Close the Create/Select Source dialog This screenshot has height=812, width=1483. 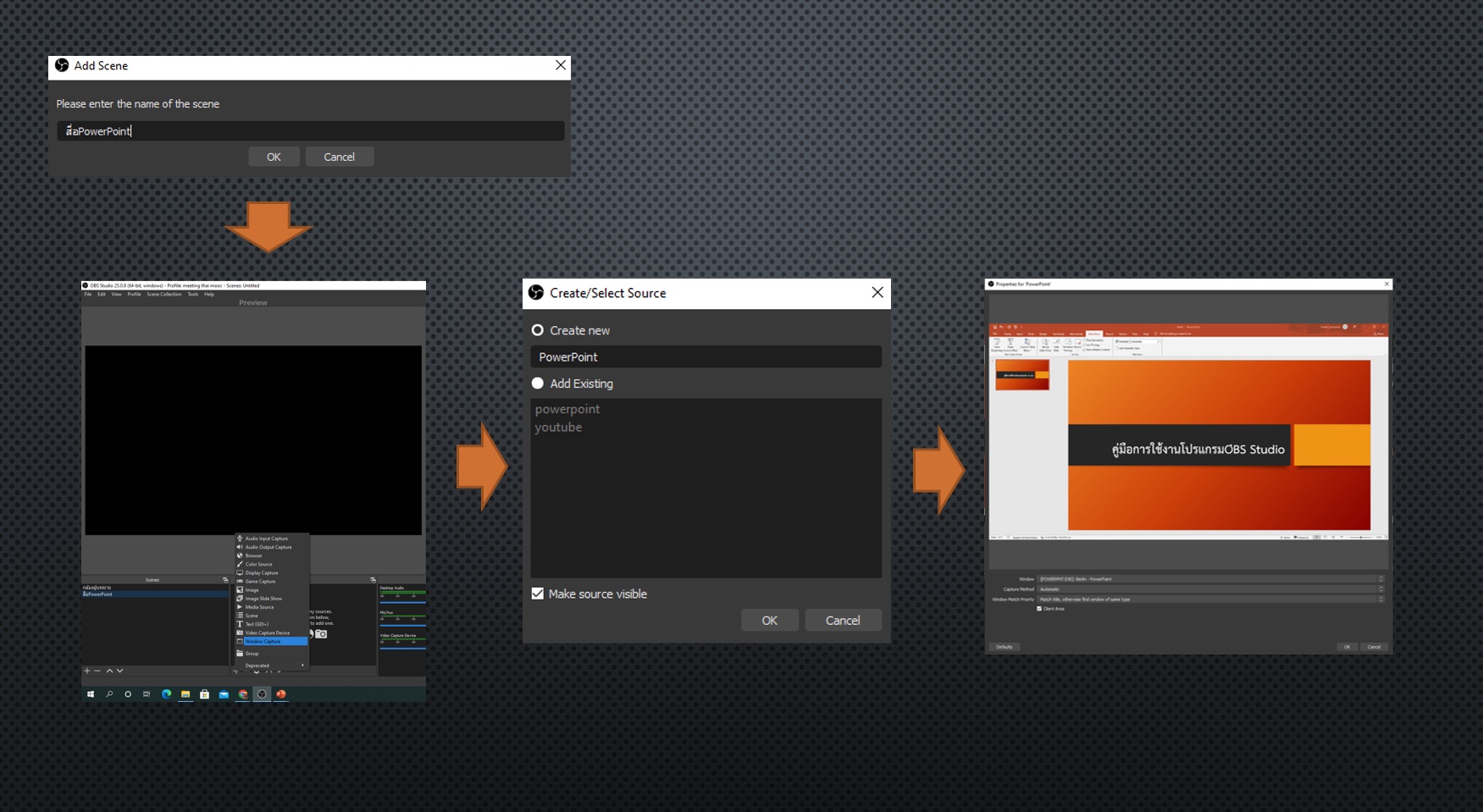(x=877, y=292)
